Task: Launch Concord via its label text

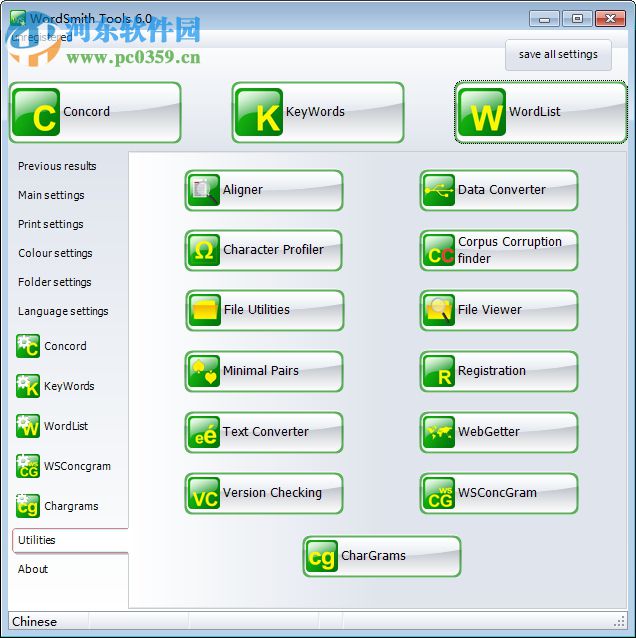Action: click(86, 111)
